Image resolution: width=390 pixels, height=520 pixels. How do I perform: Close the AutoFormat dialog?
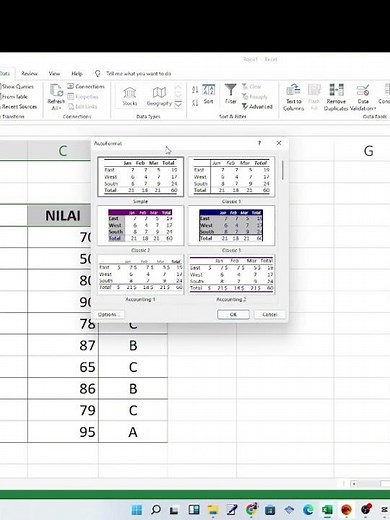pos(279,143)
